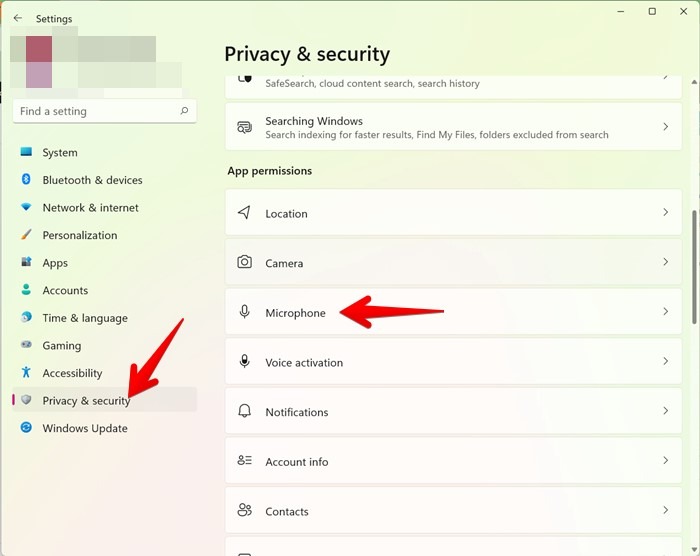700x556 pixels.
Task: Click the Microphone icon
Action: [244, 312]
